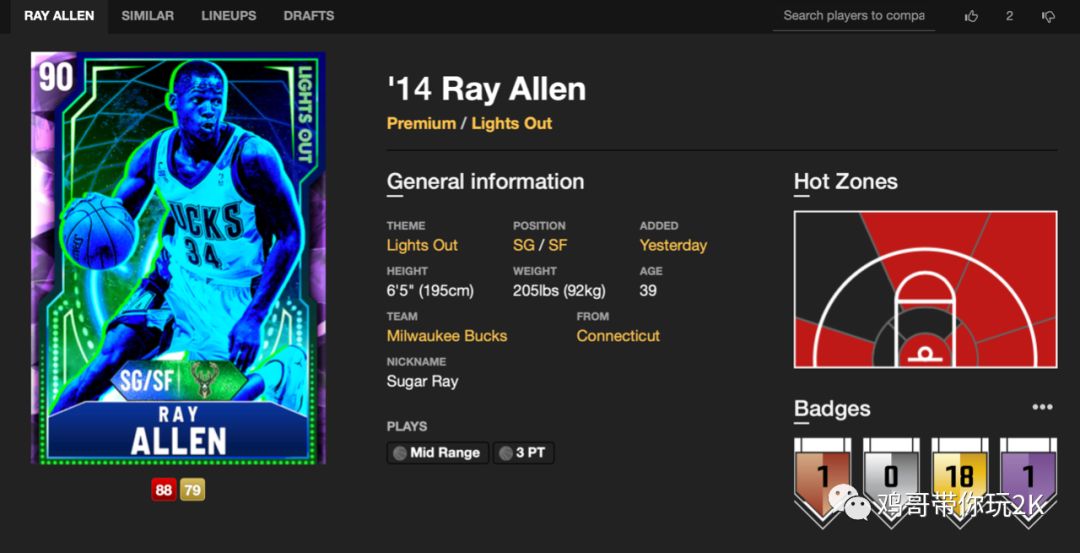Image resolution: width=1080 pixels, height=553 pixels.
Task: Click the Mid Range play tag
Action: pyautogui.click(x=437, y=452)
